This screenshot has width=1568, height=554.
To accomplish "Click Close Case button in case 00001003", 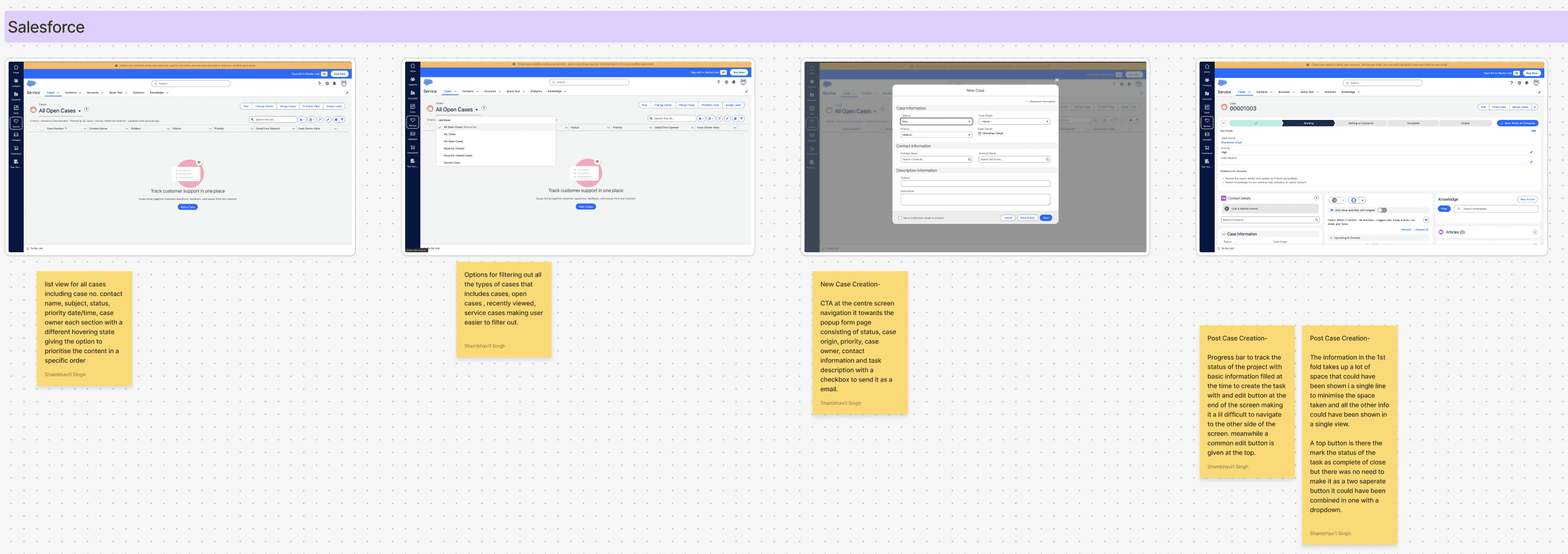I will tap(1499, 107).
